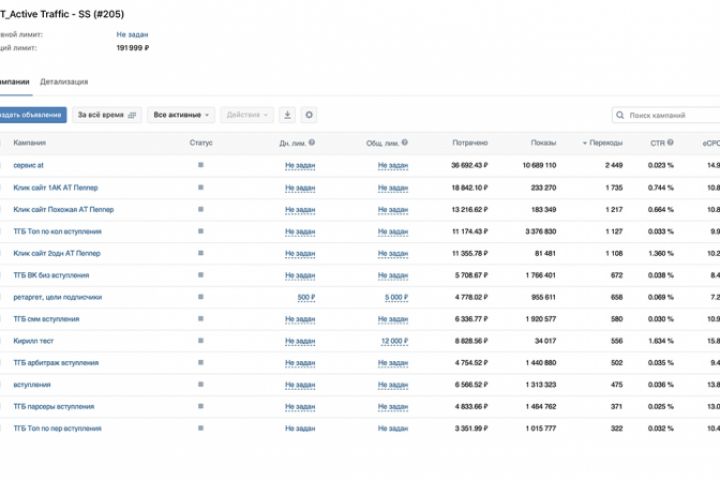Click status icon for сервис at campaign
This screenshot has width=720, height=480.
coord(200,165)
